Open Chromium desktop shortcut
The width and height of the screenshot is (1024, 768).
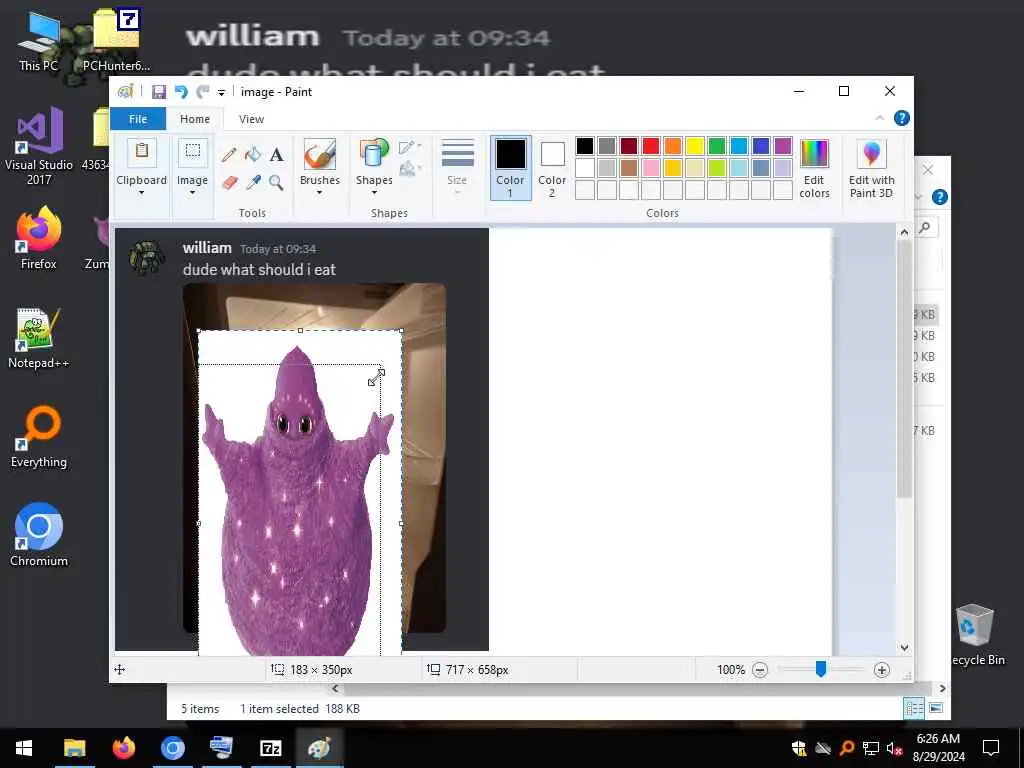point(39,535)
